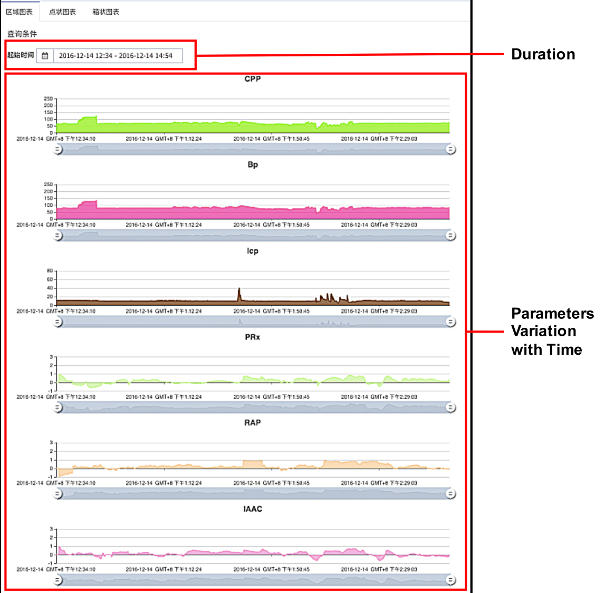Click the Bp navigator overview track
Image resolution: width=600 pixels, height=593 pixels.
[254, 235]
